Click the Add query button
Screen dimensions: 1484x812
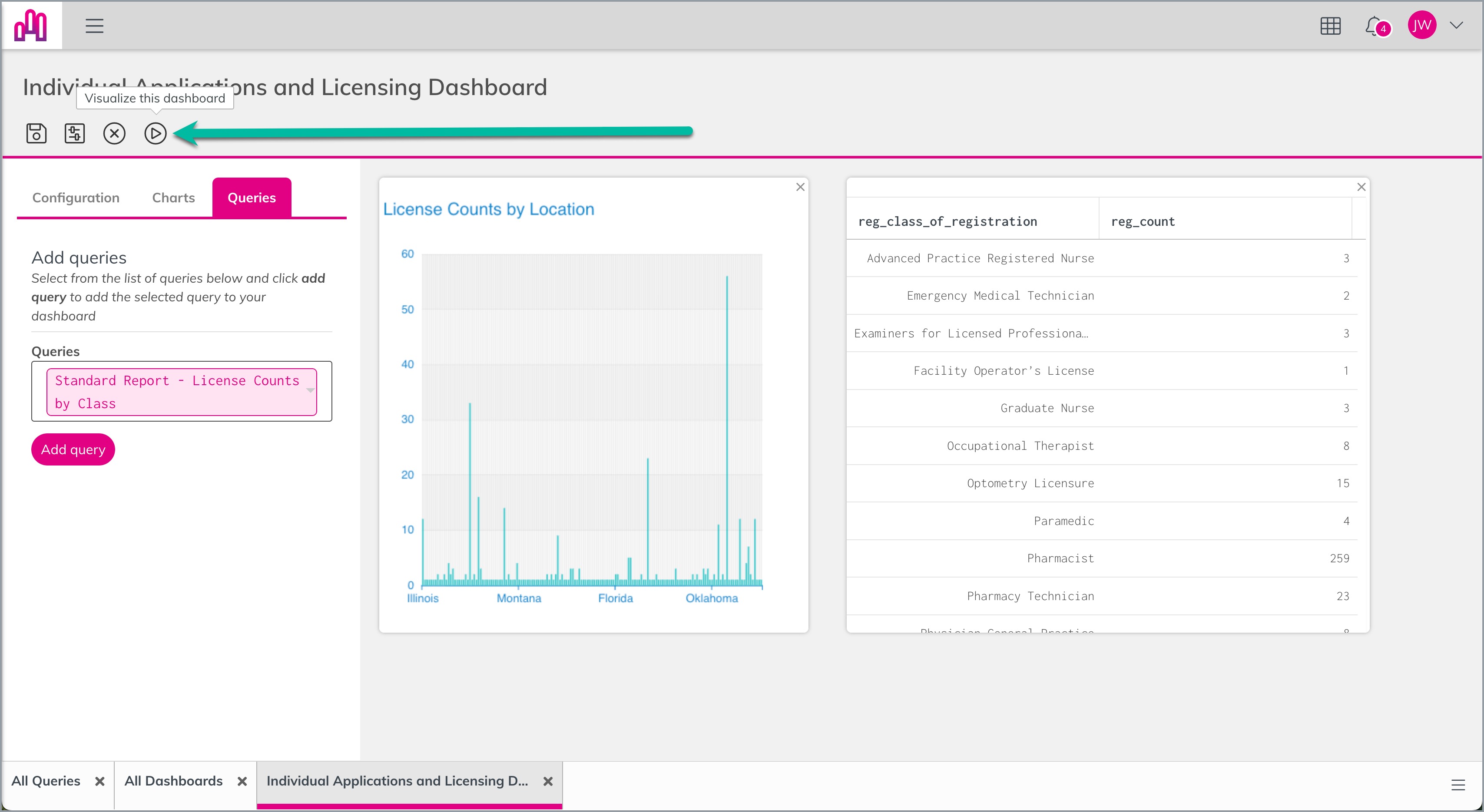coord(73,449)
